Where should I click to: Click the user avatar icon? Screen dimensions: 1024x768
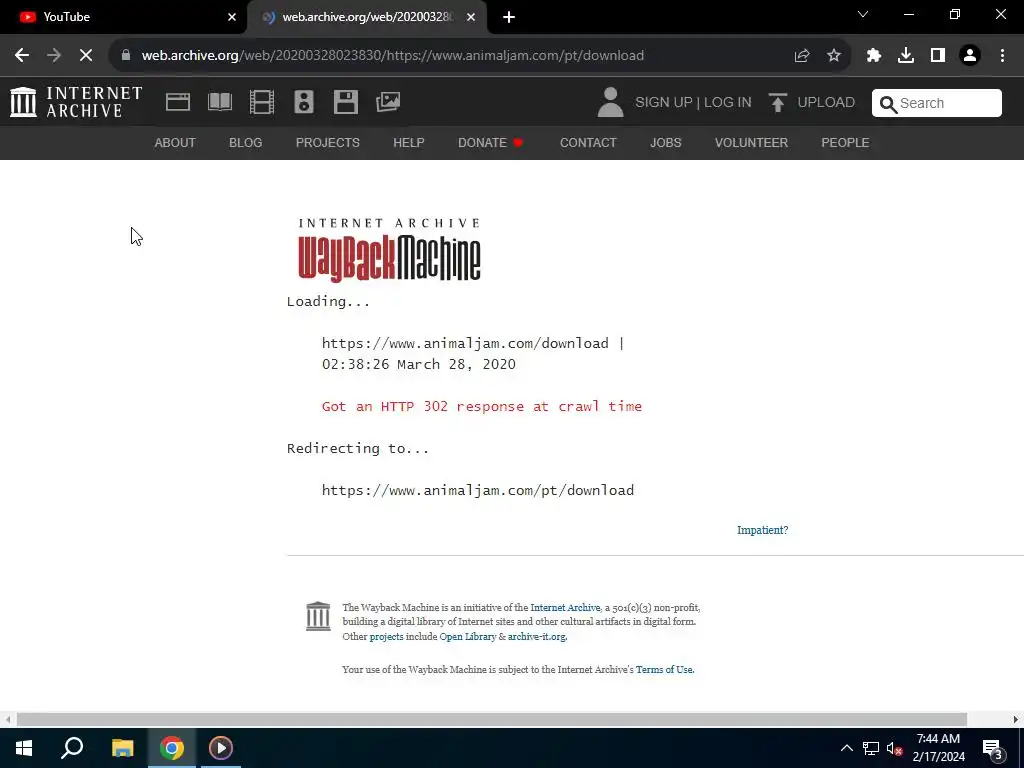pos(611,103)
